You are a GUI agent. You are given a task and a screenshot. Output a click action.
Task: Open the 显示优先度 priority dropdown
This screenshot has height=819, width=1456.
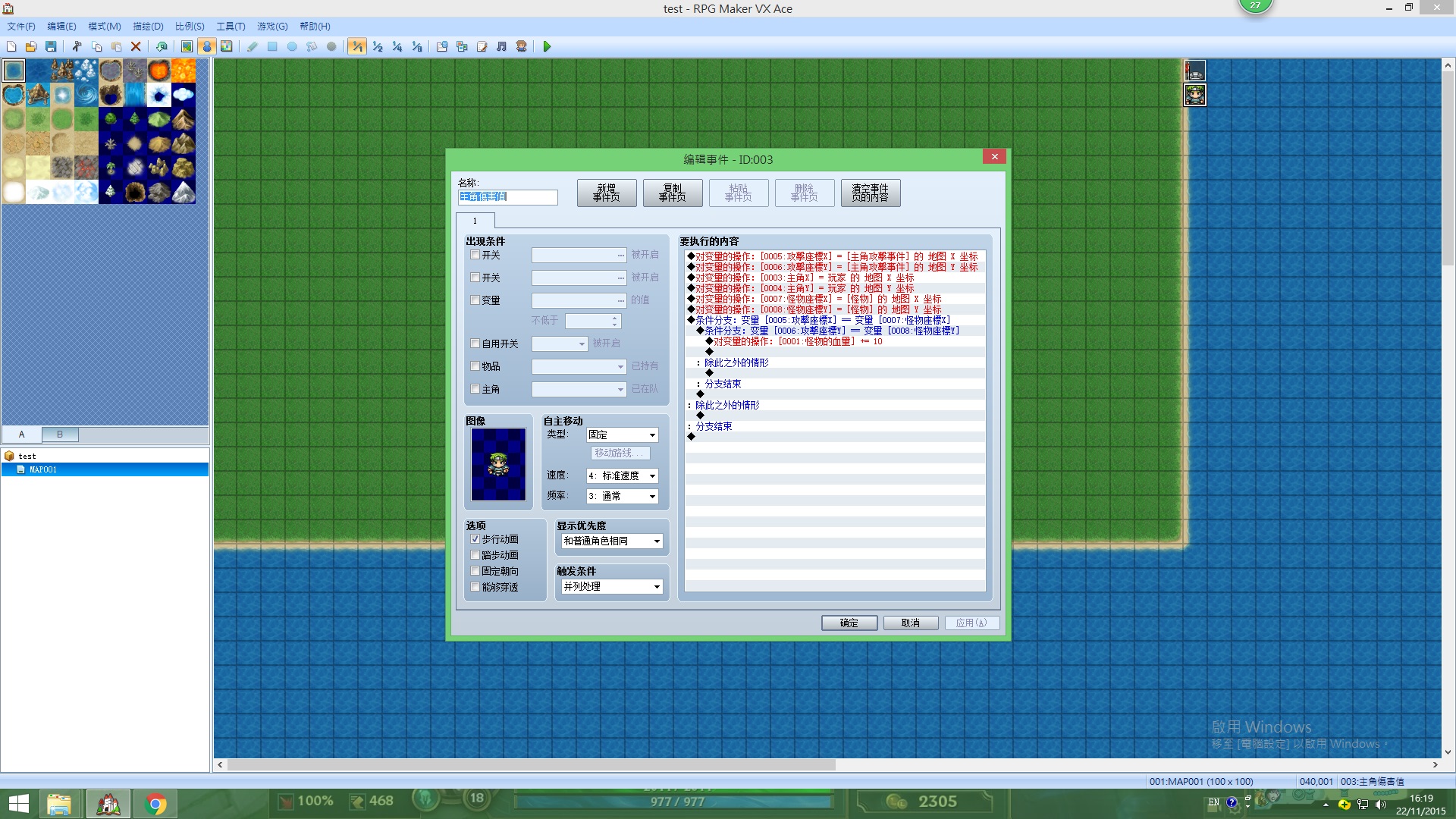click(x=612, y=541)
